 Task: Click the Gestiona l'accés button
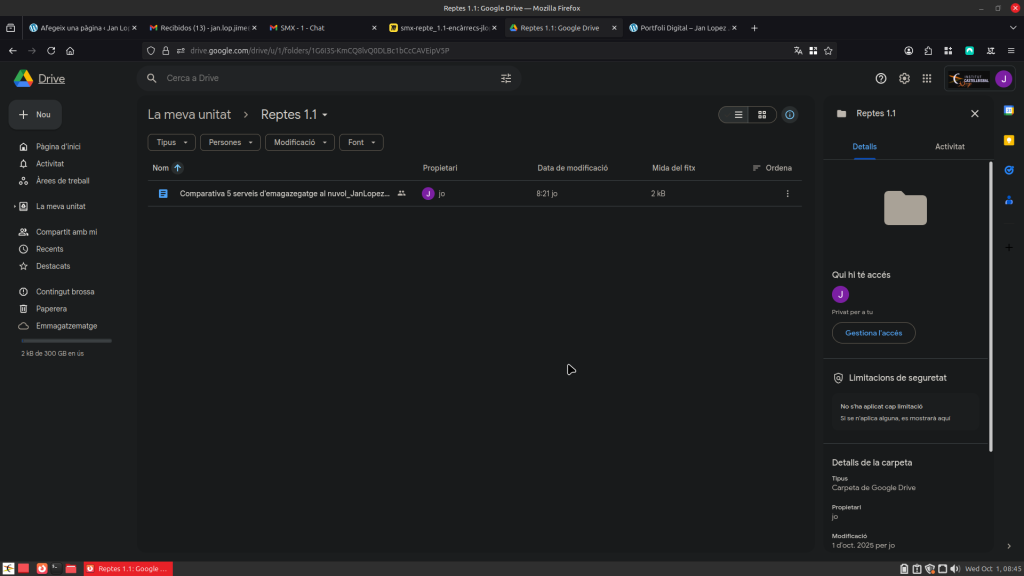(x=873, y=333)
